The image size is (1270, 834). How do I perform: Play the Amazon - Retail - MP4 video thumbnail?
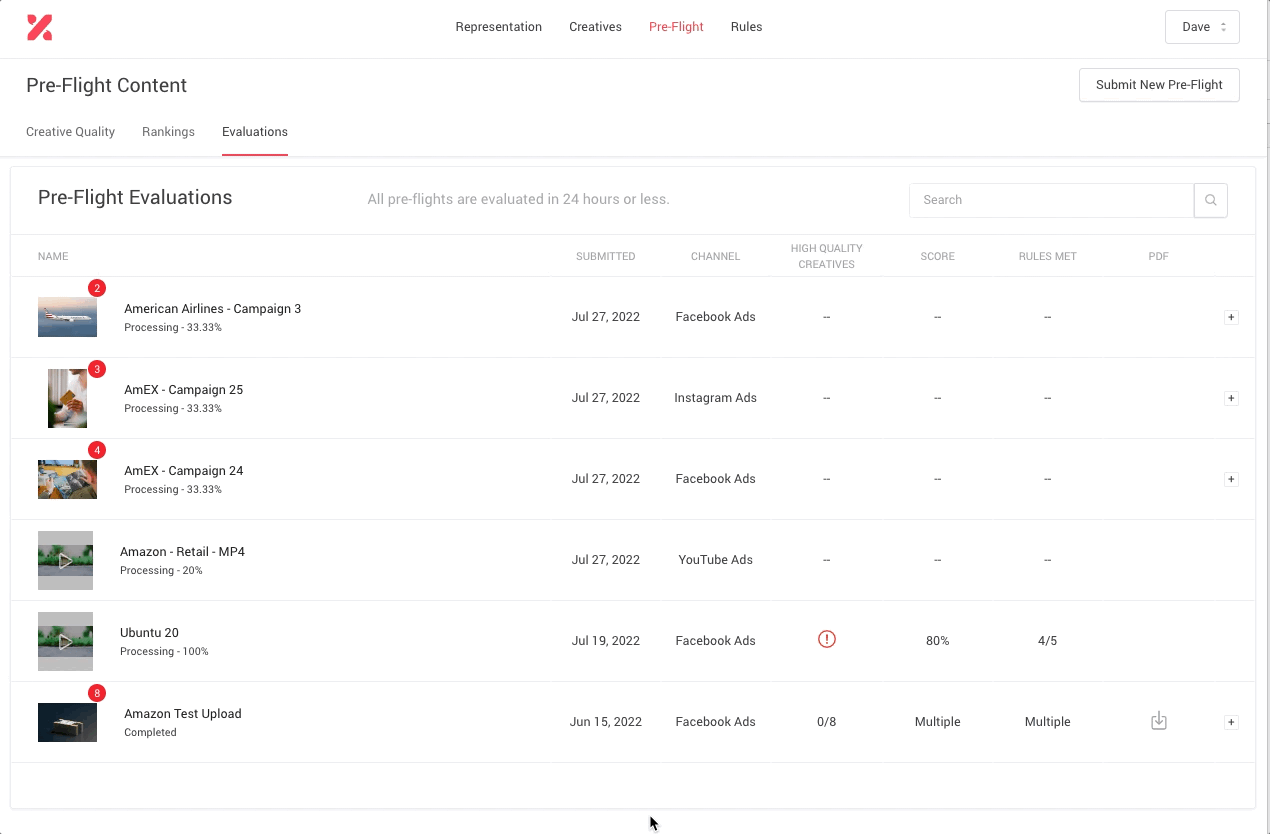[x=65, y=560]
